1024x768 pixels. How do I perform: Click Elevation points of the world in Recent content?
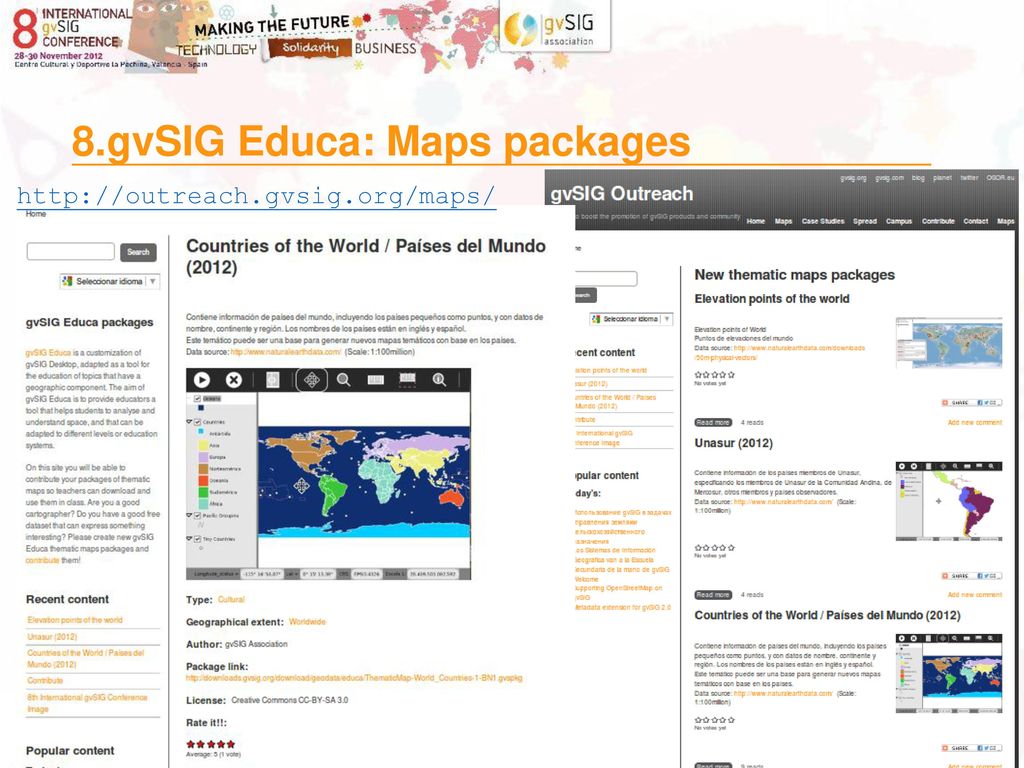tap(75, 620)
